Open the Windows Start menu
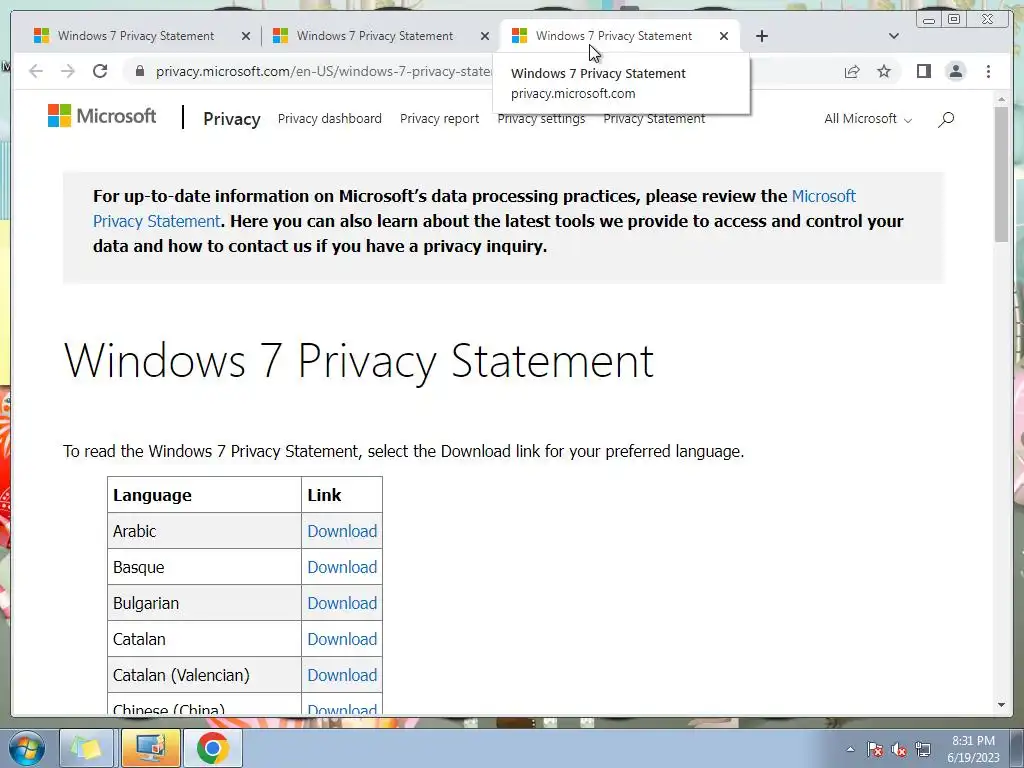The height and width of the screenshot is (768, 1024). coord(26,748)
